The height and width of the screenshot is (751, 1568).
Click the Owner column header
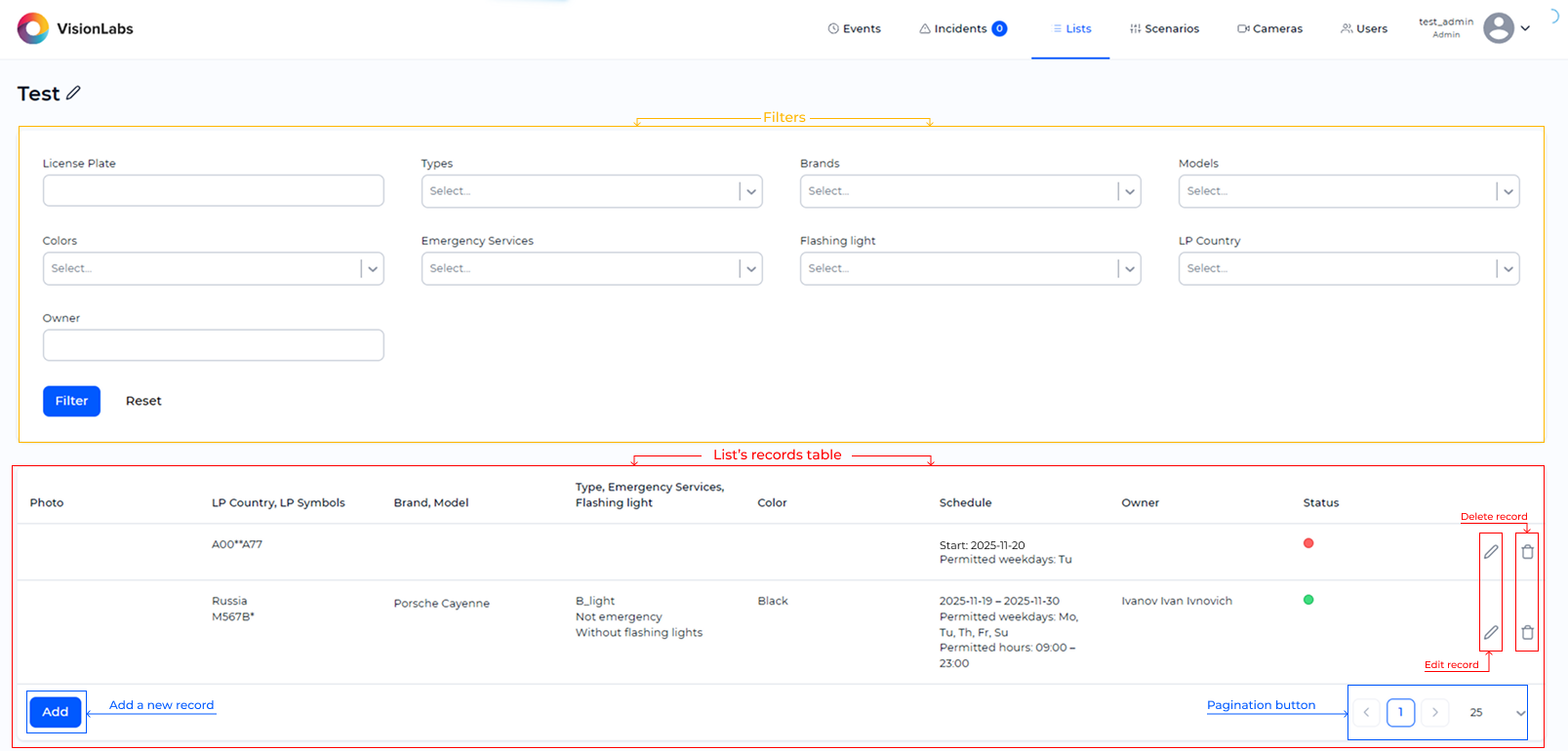click(1140, 503)
